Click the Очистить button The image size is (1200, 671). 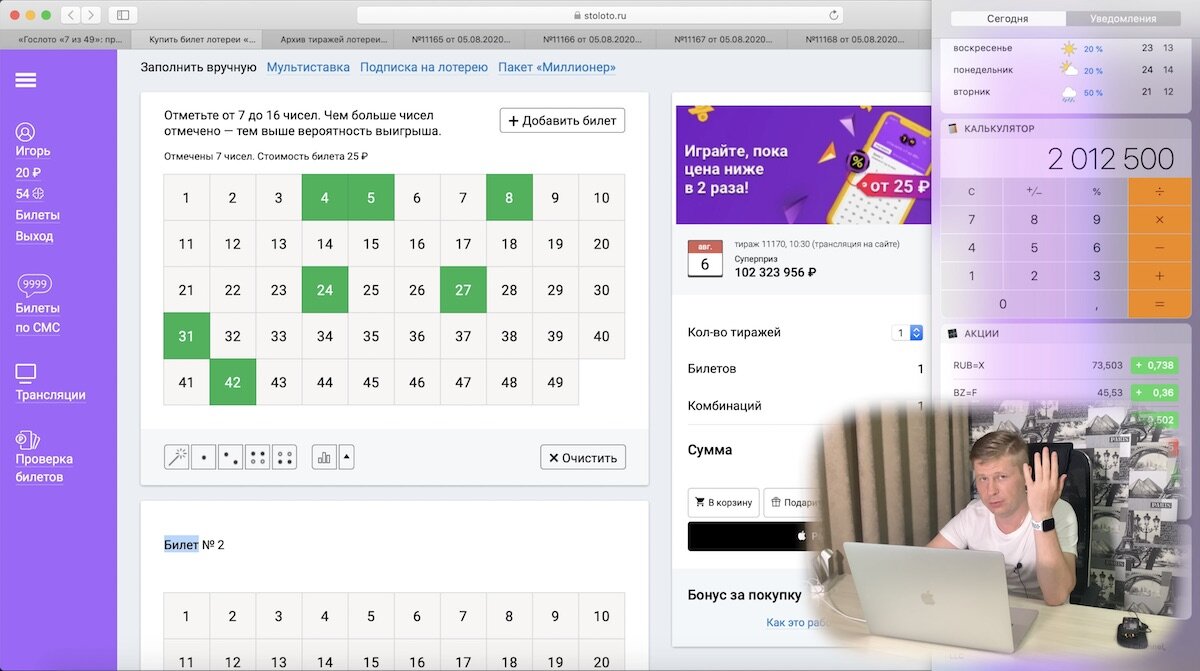click(583, 457)
